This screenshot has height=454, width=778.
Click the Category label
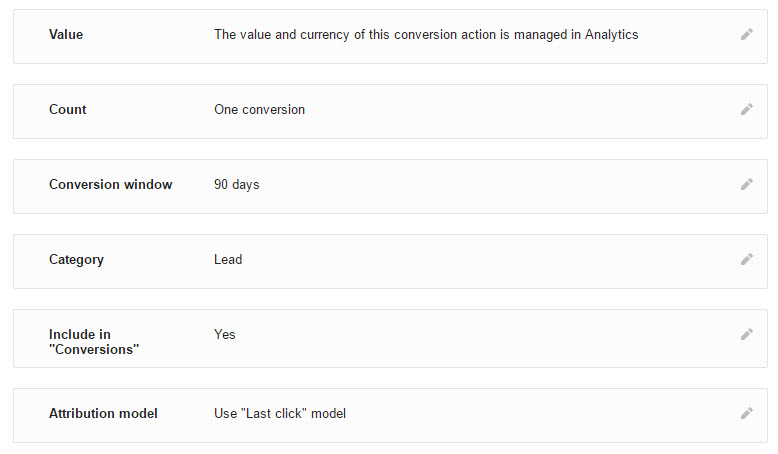pyautogui.click(x=76, y=260)
